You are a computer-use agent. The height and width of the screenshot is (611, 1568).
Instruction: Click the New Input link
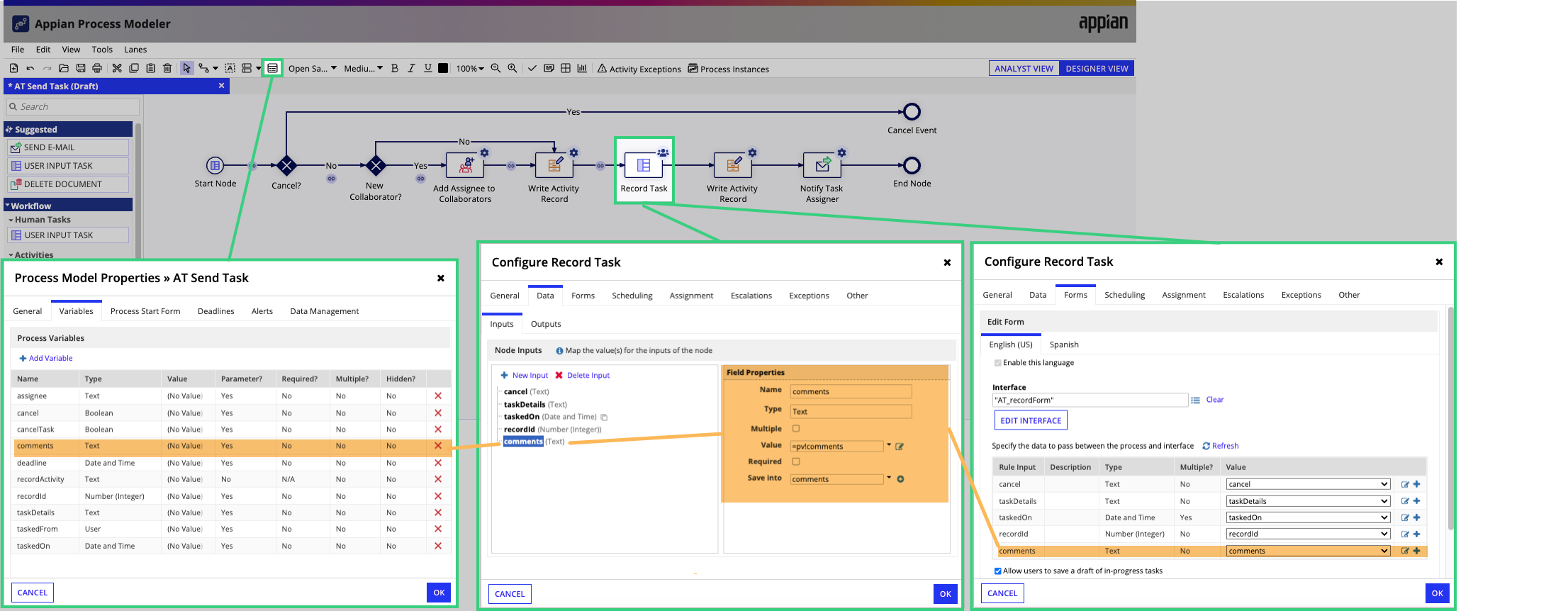[525, 376]
